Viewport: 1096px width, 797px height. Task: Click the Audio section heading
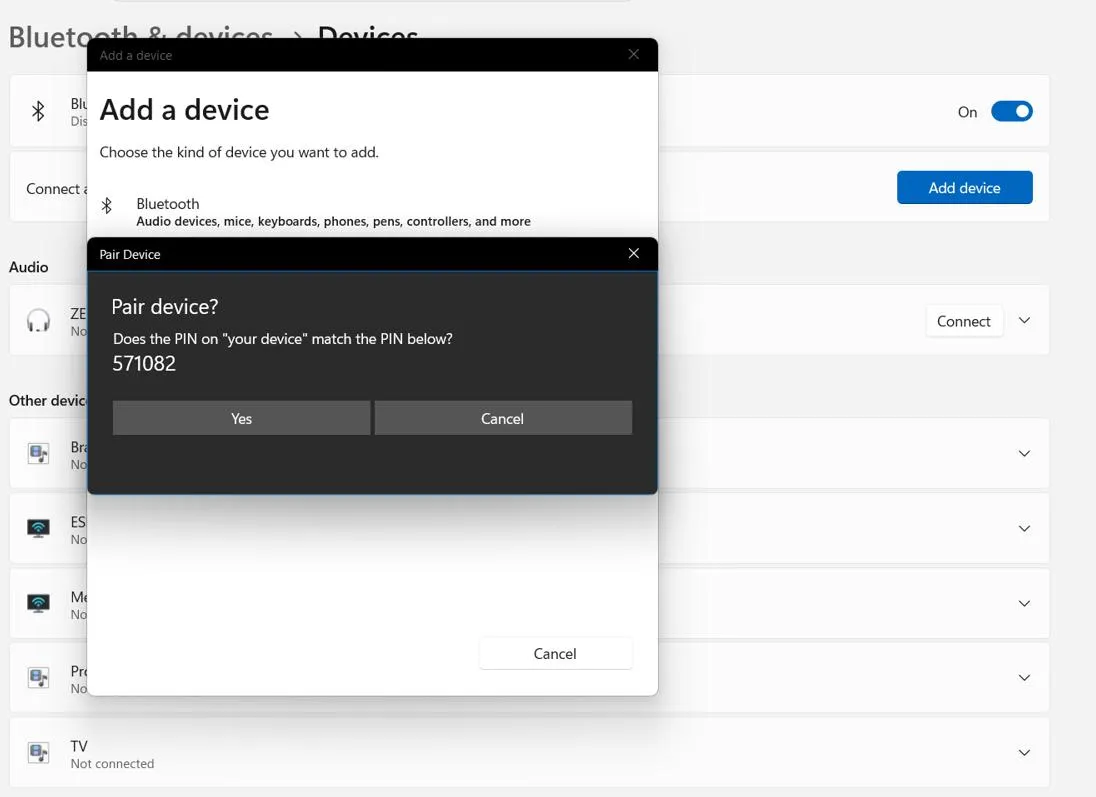click(29, 267)
